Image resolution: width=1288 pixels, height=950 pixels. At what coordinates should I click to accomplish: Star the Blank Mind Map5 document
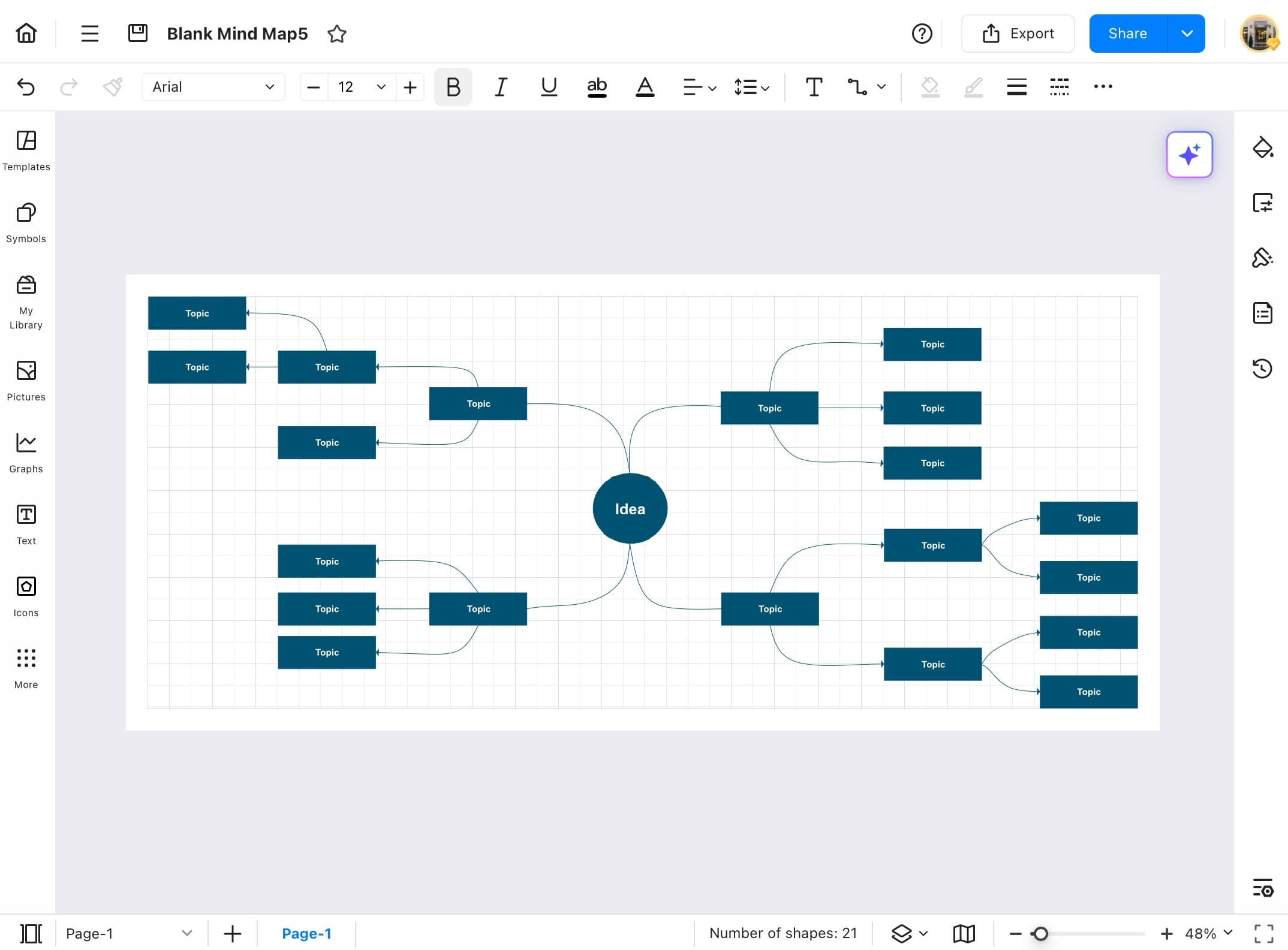click(337, 34)
